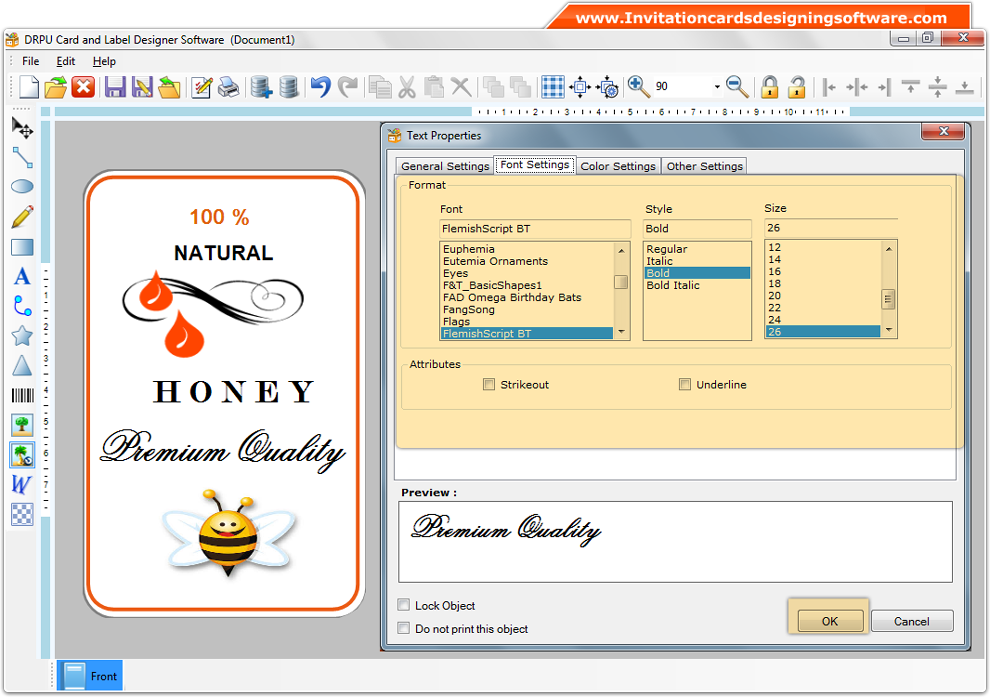Click the Lock icon on the toolbar
Screen dimensions: 990x697
[769, 87]
